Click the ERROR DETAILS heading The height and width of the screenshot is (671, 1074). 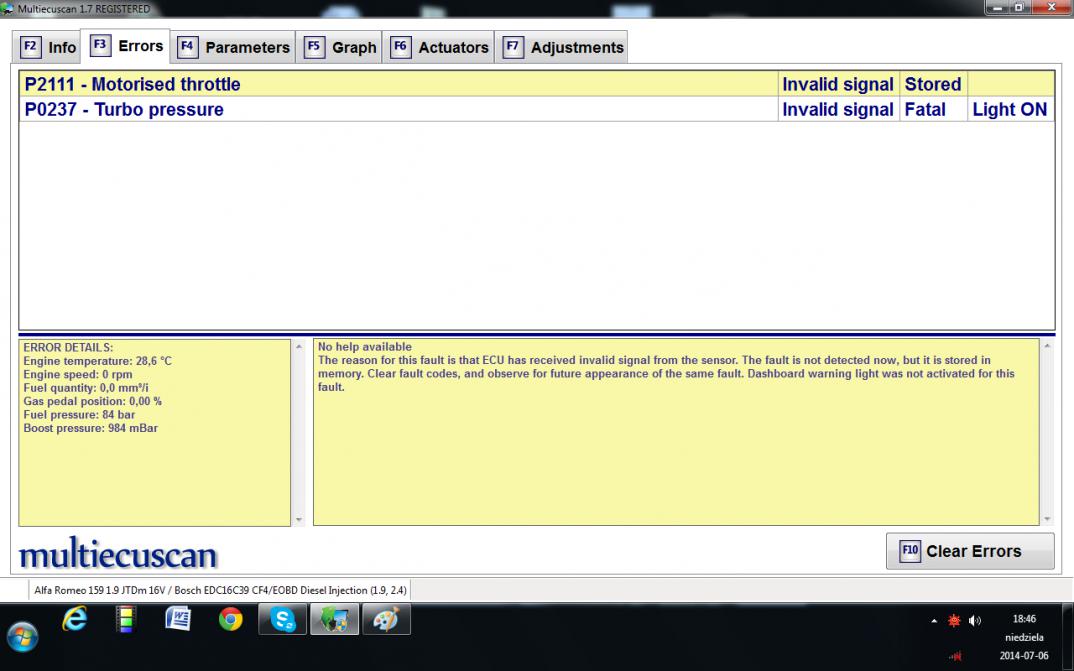tap(68, 348)
